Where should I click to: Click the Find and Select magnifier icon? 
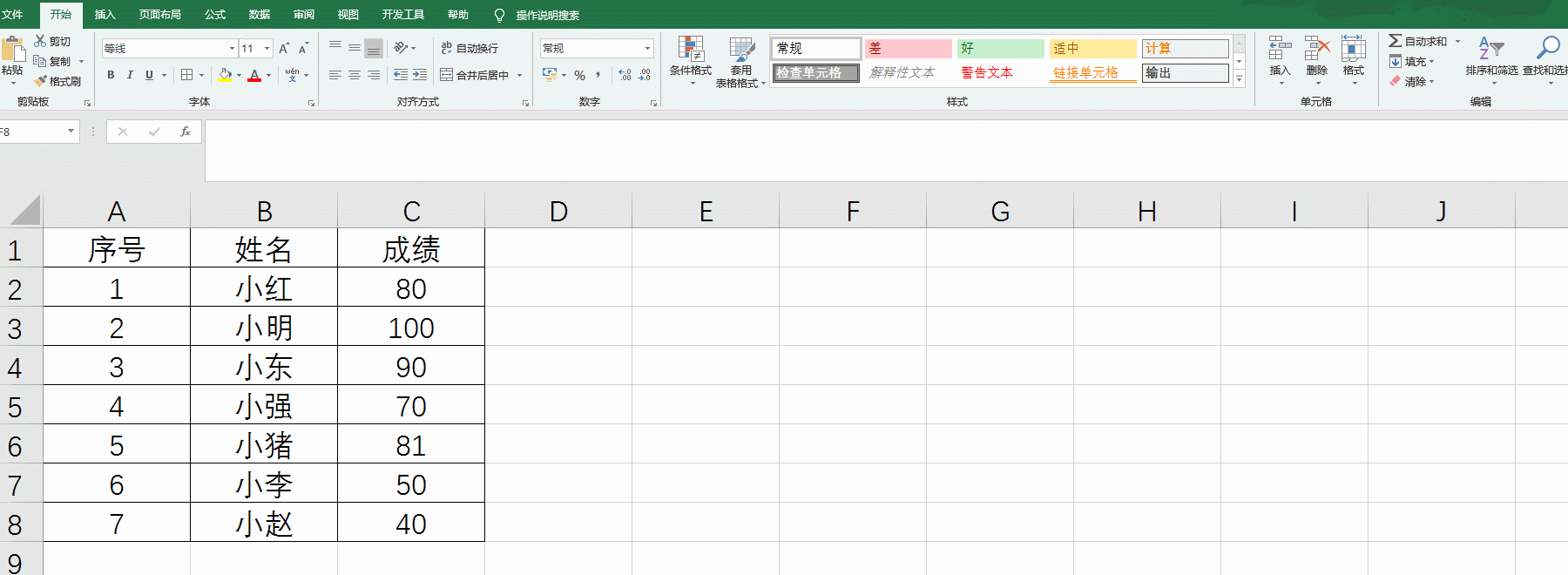pos(1548,48)
